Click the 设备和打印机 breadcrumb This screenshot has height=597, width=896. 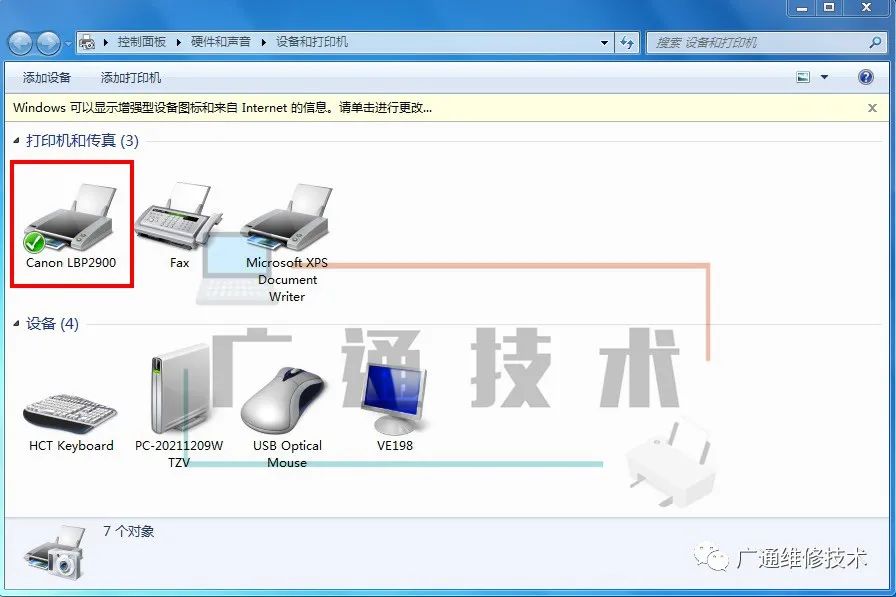pos(311,42)
